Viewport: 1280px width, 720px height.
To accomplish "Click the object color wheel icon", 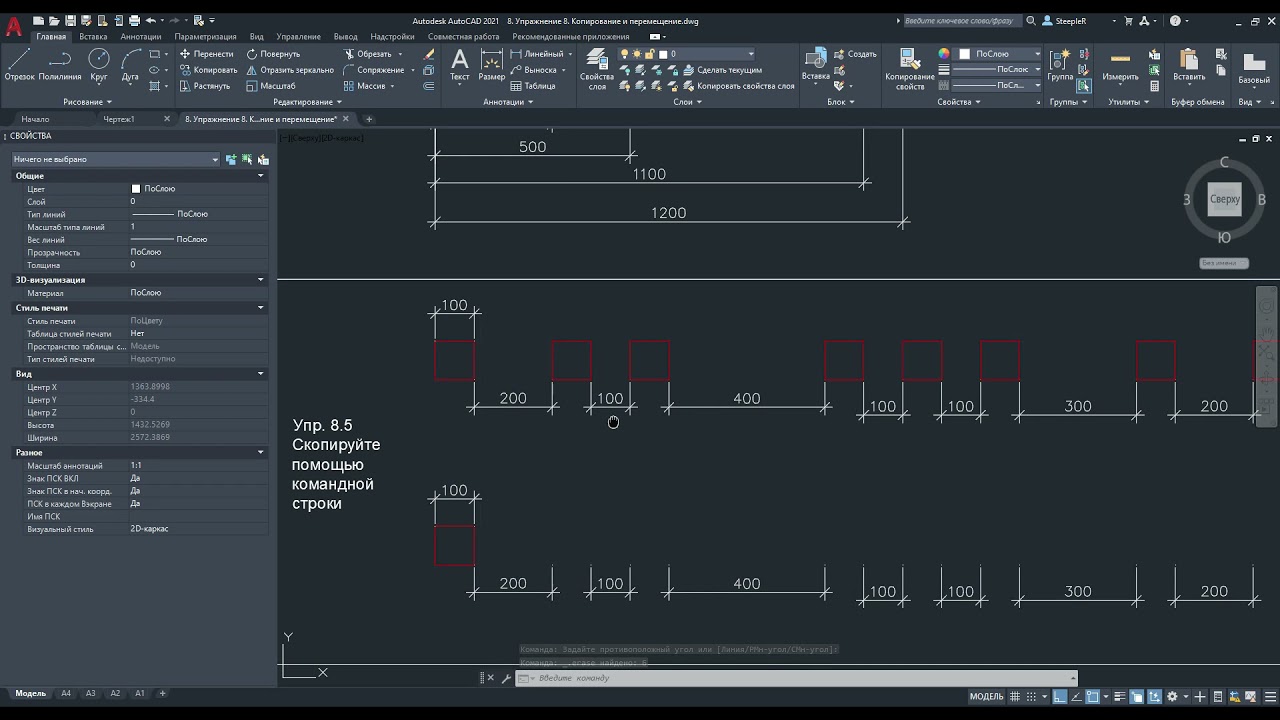I will point(944,54).
